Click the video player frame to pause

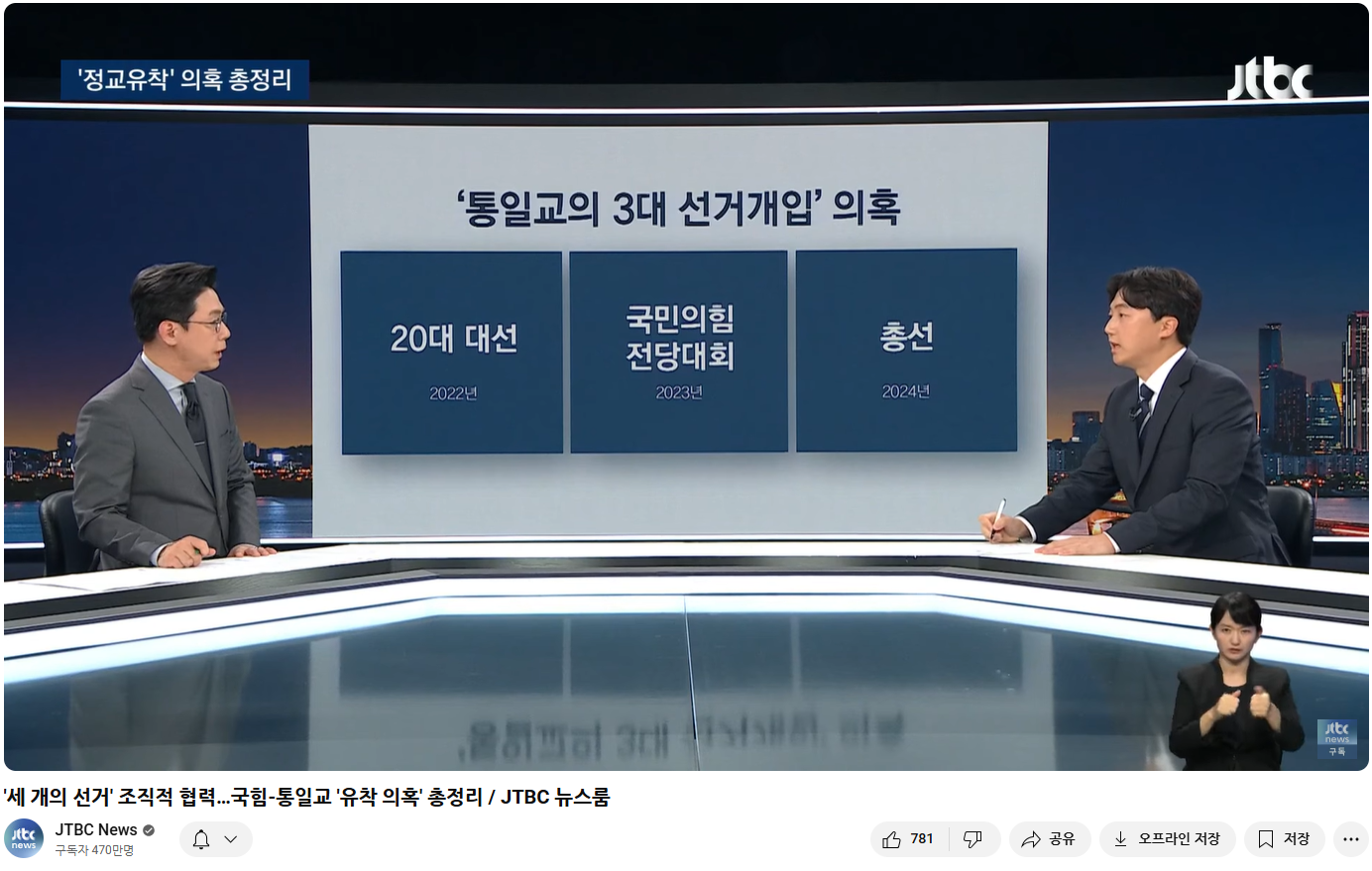click(x=686, y=386)
